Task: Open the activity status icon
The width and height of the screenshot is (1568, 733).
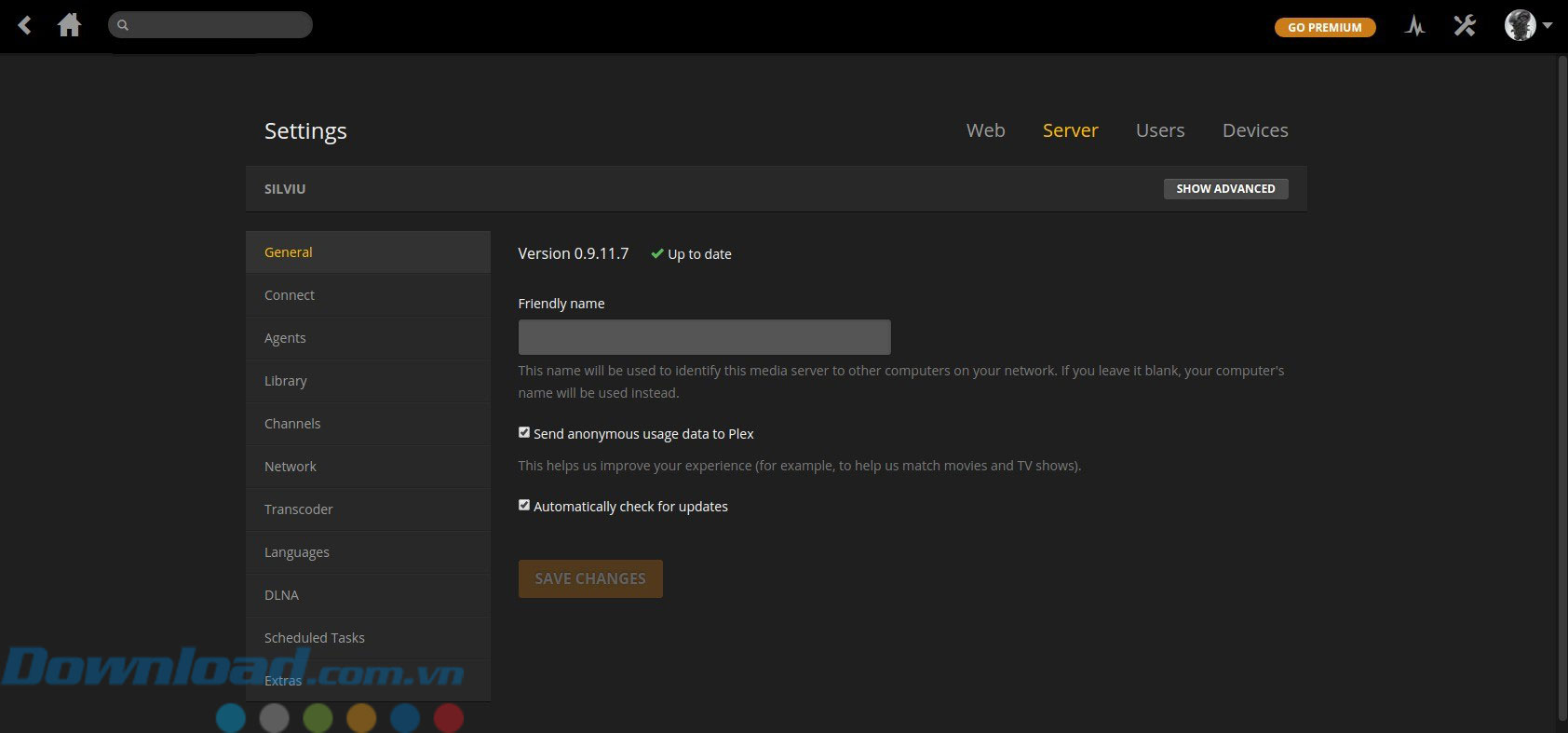Action: [1414, 26]
